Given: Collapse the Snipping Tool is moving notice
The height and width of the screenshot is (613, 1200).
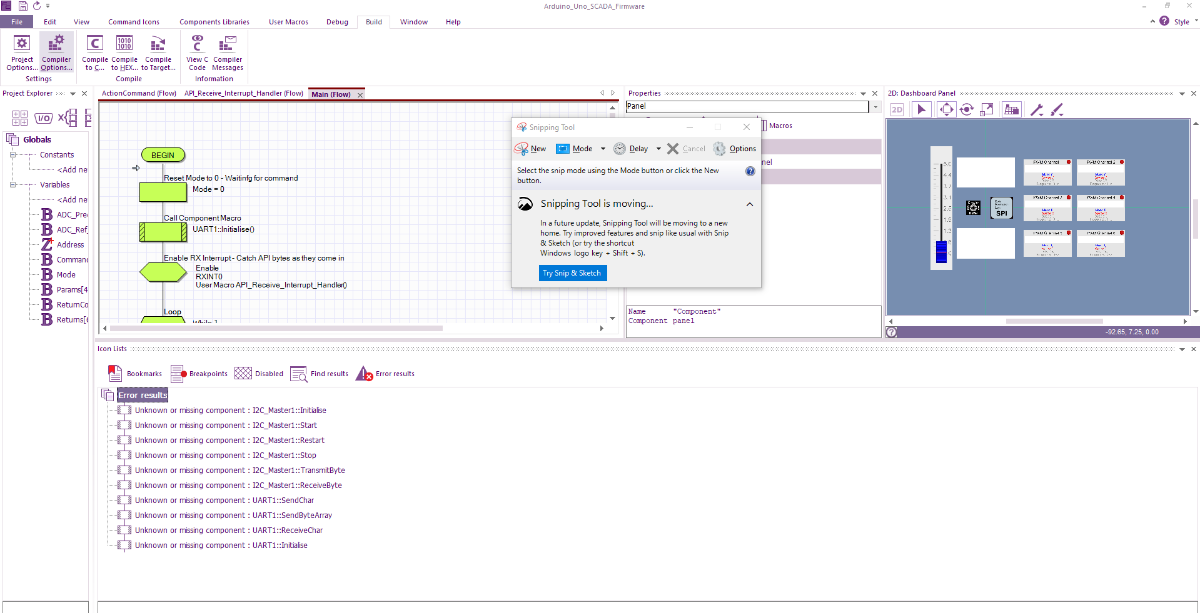Looking at the screenshot, I should click(750, 204).
